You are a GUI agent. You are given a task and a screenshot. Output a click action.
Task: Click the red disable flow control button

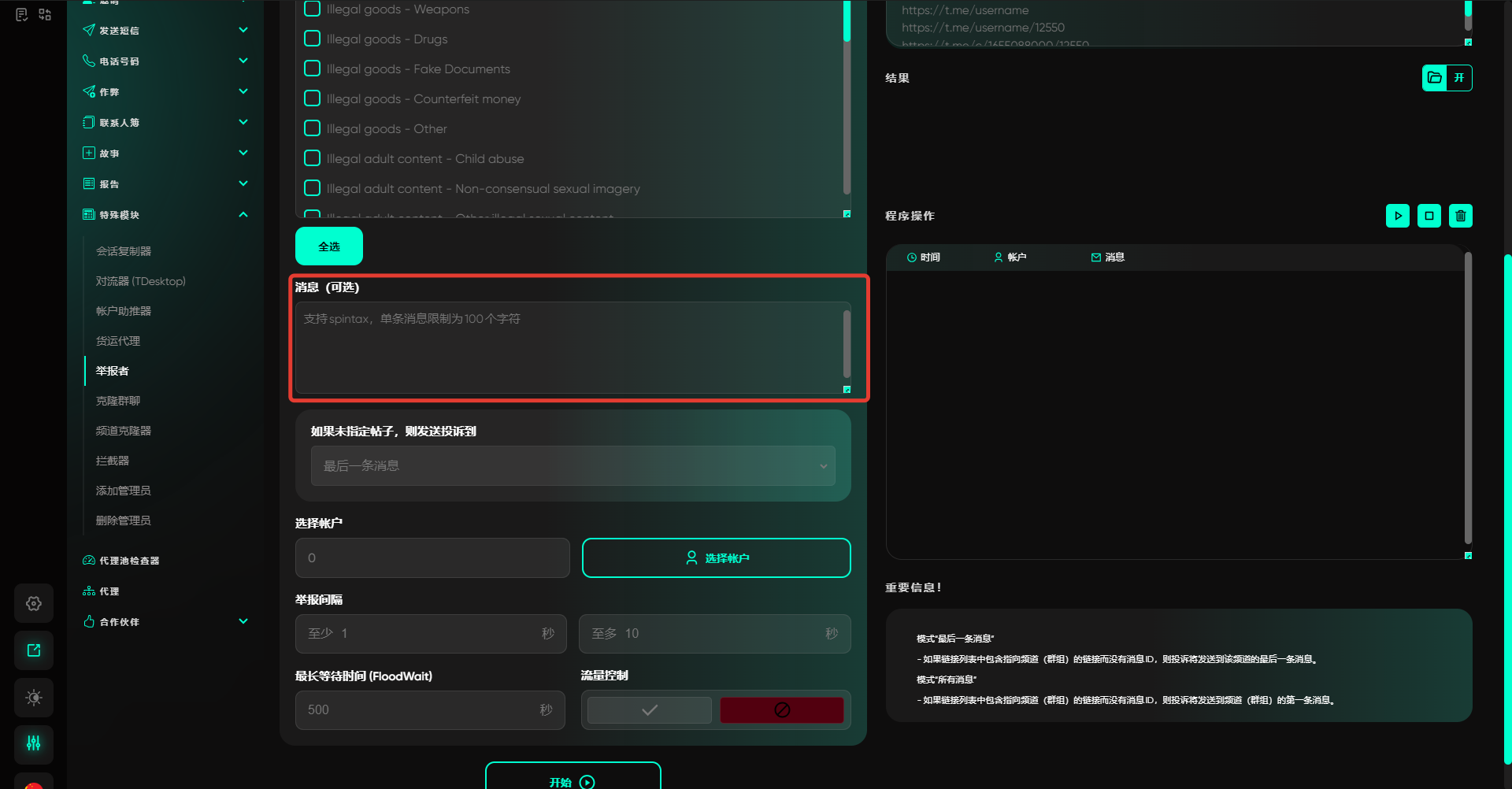click(781, 710)
